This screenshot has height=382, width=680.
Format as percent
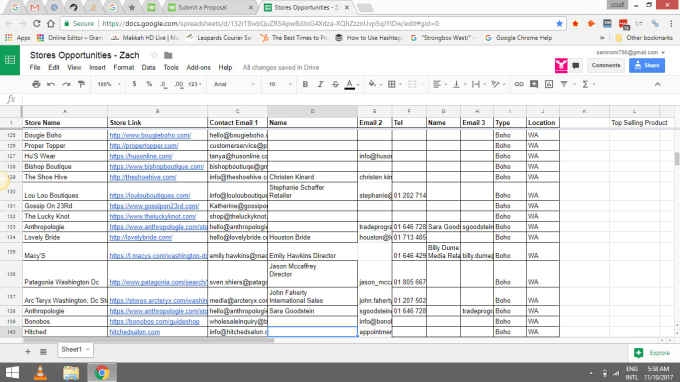pyautogui.click(x=149, y=84)
